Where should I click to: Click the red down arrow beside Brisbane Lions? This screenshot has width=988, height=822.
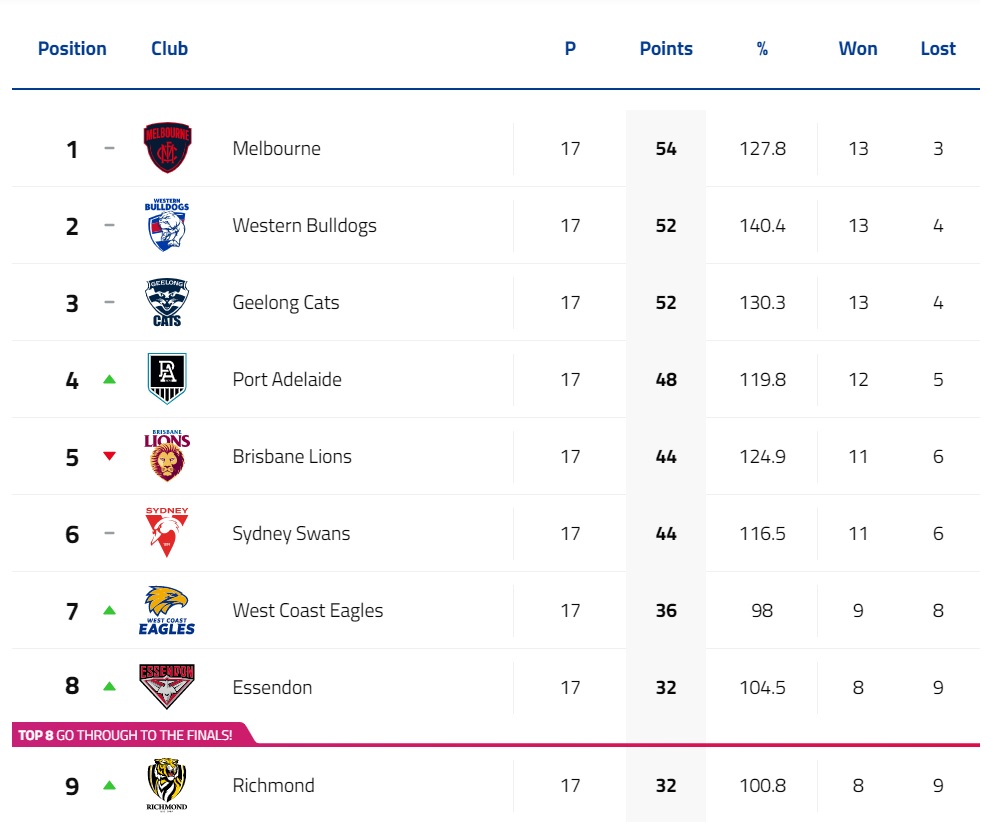point(110,457)
